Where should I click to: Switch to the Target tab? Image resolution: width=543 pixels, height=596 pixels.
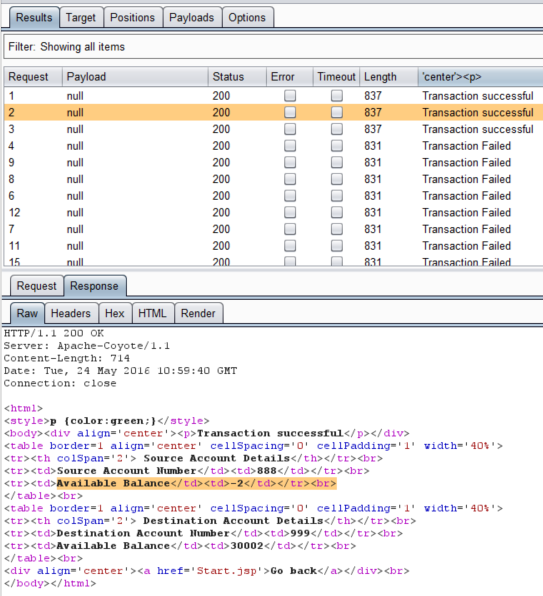click(x=81, y=17)
